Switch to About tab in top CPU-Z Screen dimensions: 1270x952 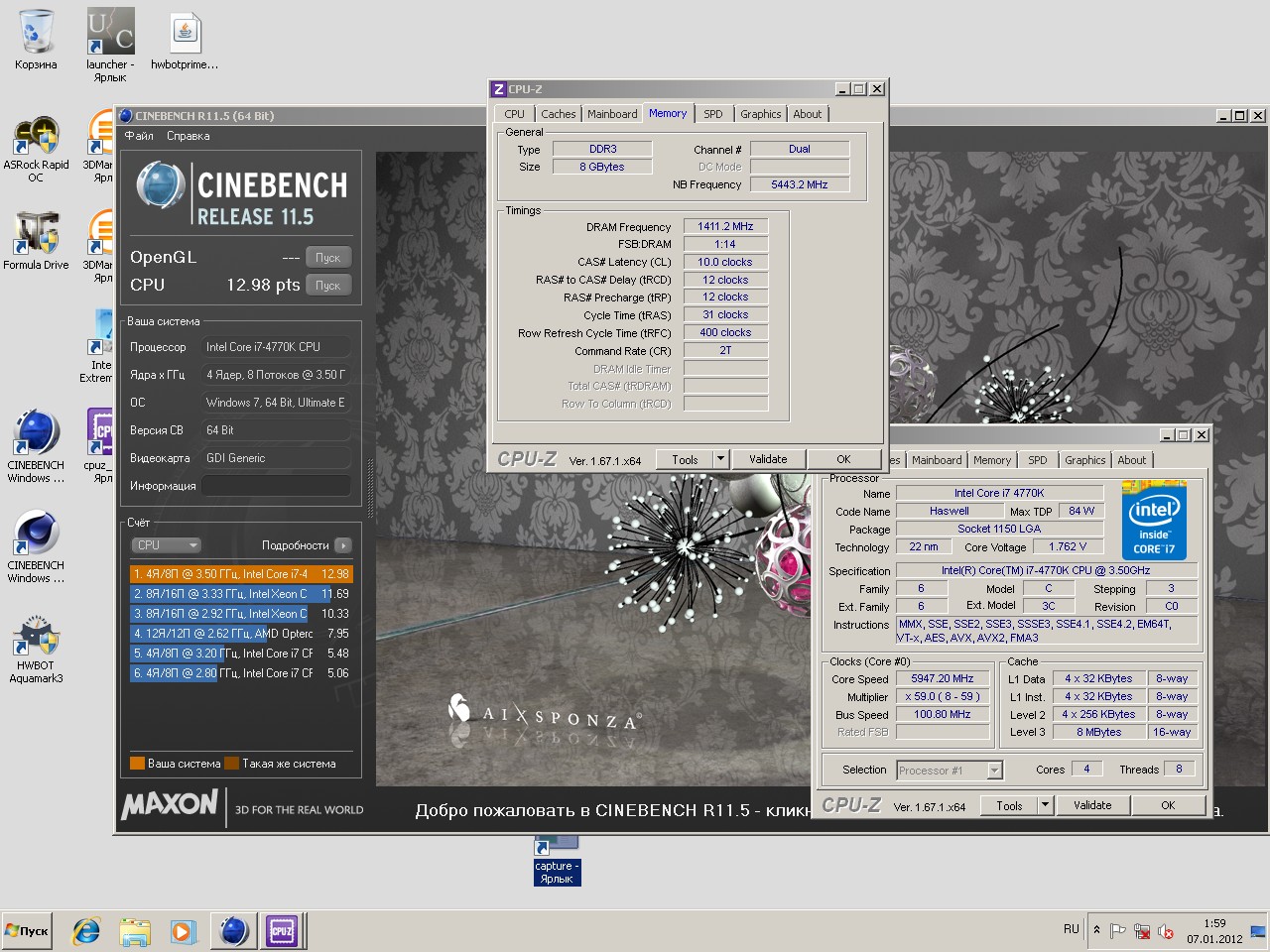coord(808,114)
